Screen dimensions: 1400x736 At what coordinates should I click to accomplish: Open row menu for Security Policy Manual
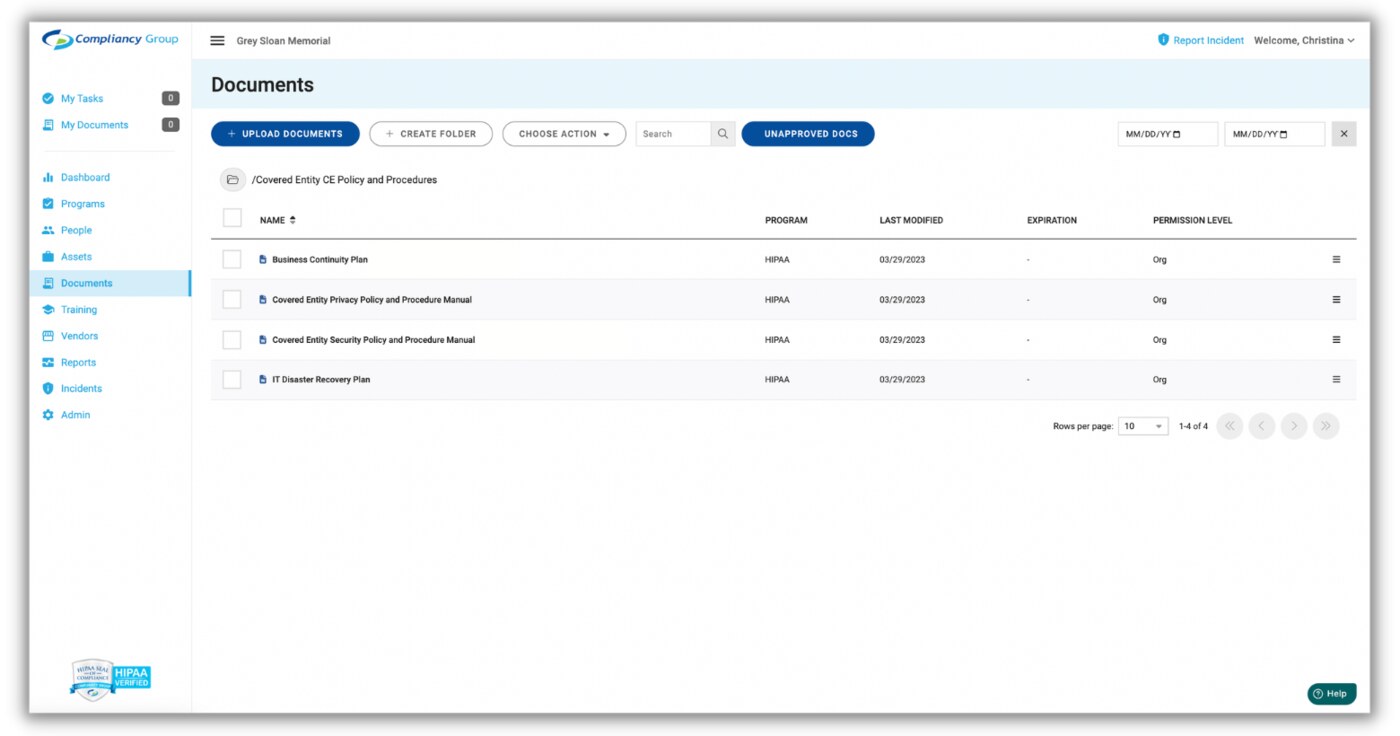tap(1336, 340)
